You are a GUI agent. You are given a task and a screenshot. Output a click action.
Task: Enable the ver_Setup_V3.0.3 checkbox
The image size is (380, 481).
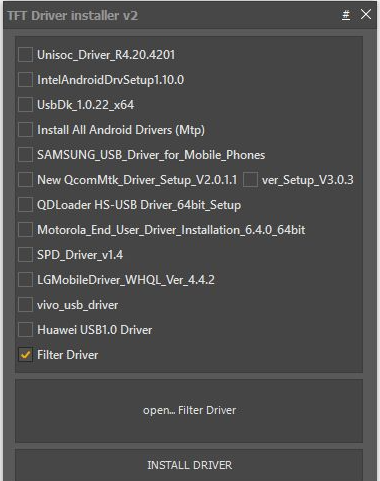pos(250,180)
